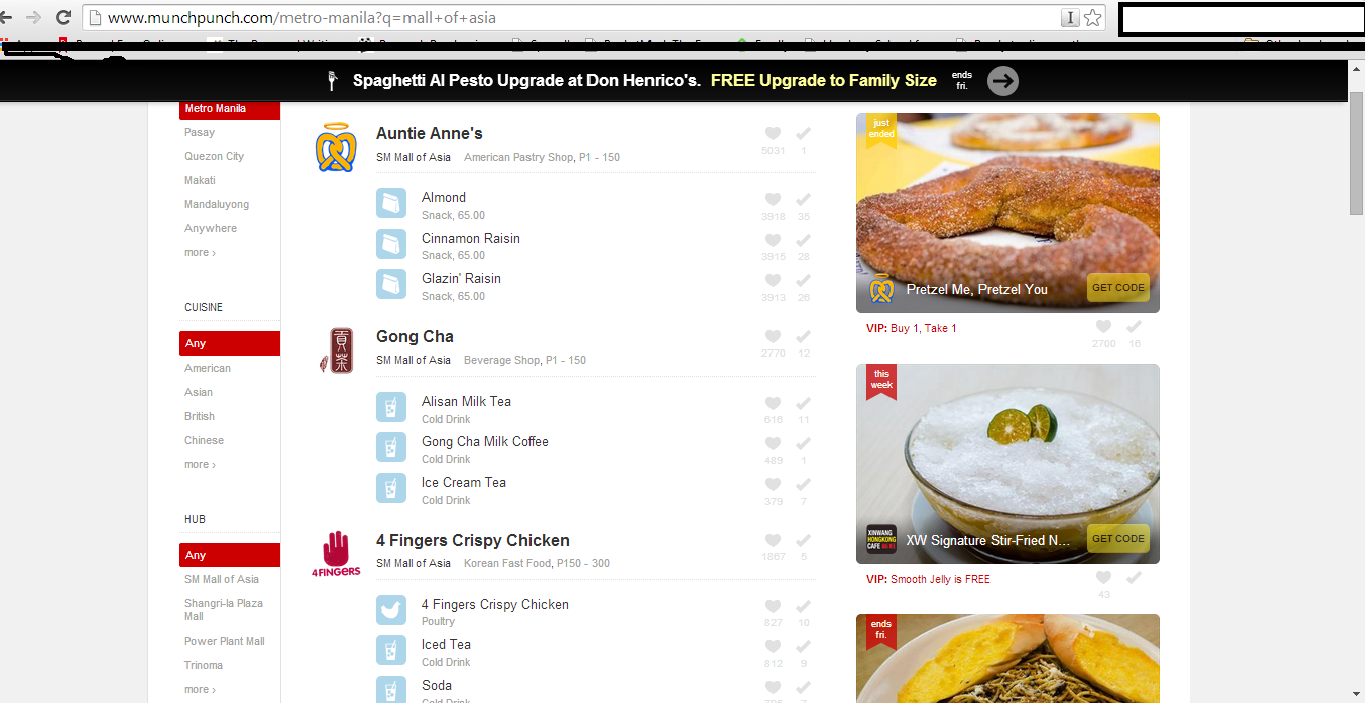
Task: Filter location to Quezon City
Action: point(214,157)
